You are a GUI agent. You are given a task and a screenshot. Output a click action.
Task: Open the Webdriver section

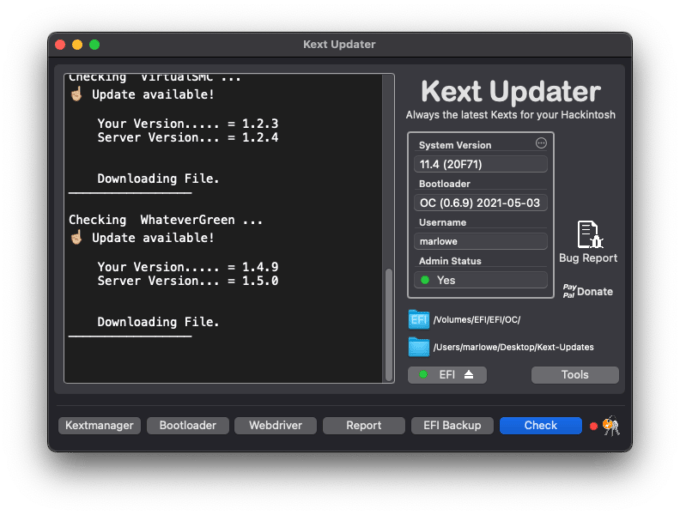[275, 426]
